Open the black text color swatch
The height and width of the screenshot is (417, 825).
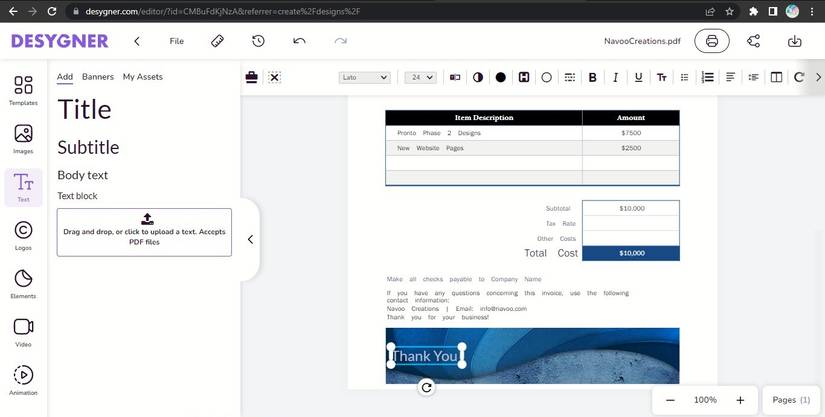tap(500, 77)
